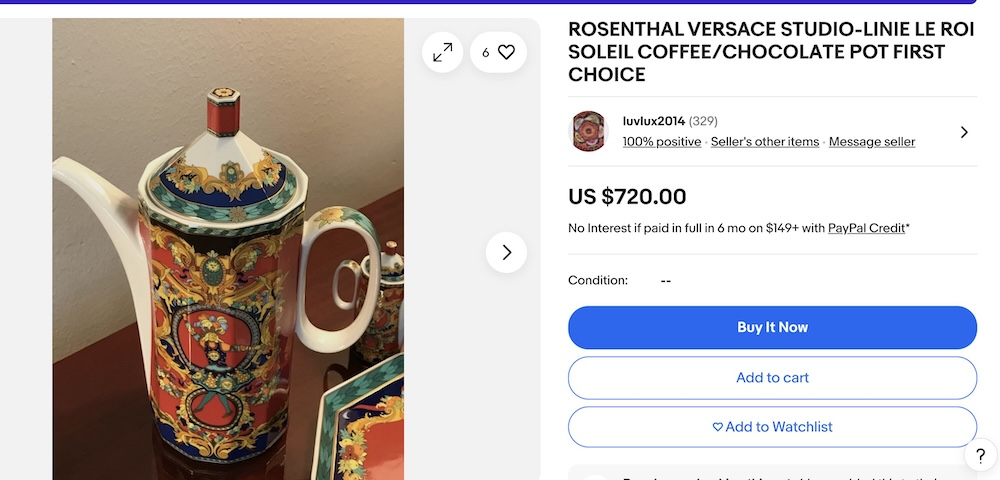The height and width of the screenshot is (480, 1000).
Task: Click the Rosenthal Versace listing title
Action: point(770,52)
